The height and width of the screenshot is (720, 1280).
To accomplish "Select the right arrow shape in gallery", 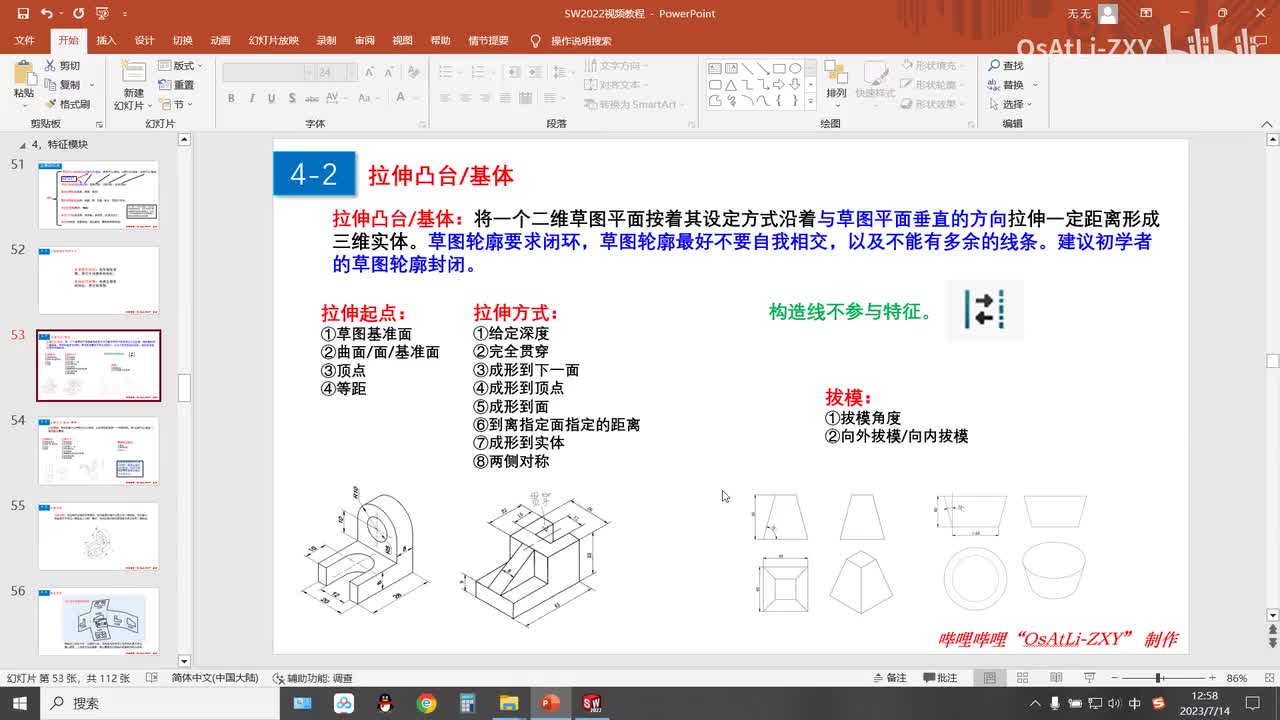I will click(779, 85).
